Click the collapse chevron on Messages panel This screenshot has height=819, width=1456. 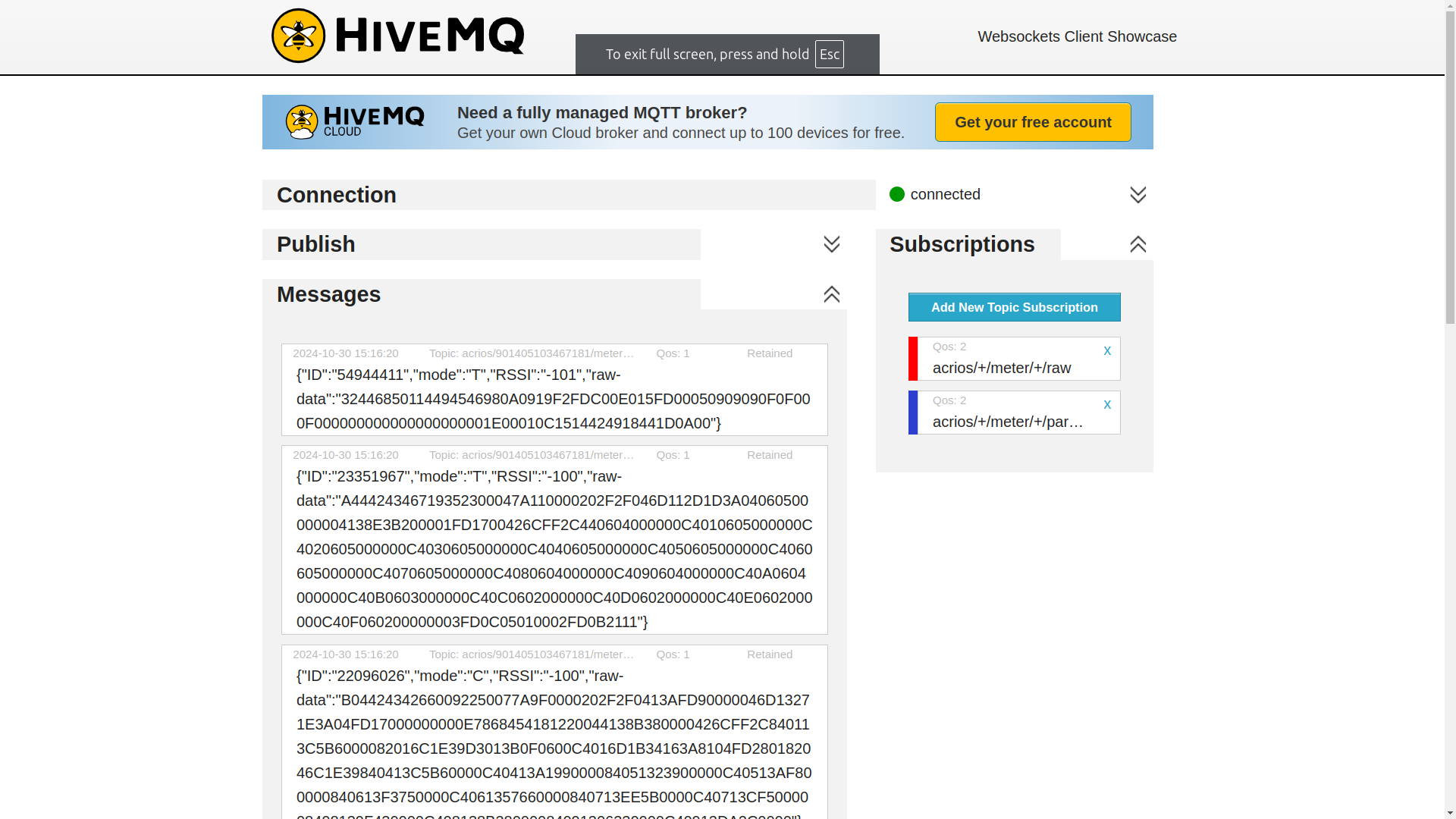click(x=832, y=294)
